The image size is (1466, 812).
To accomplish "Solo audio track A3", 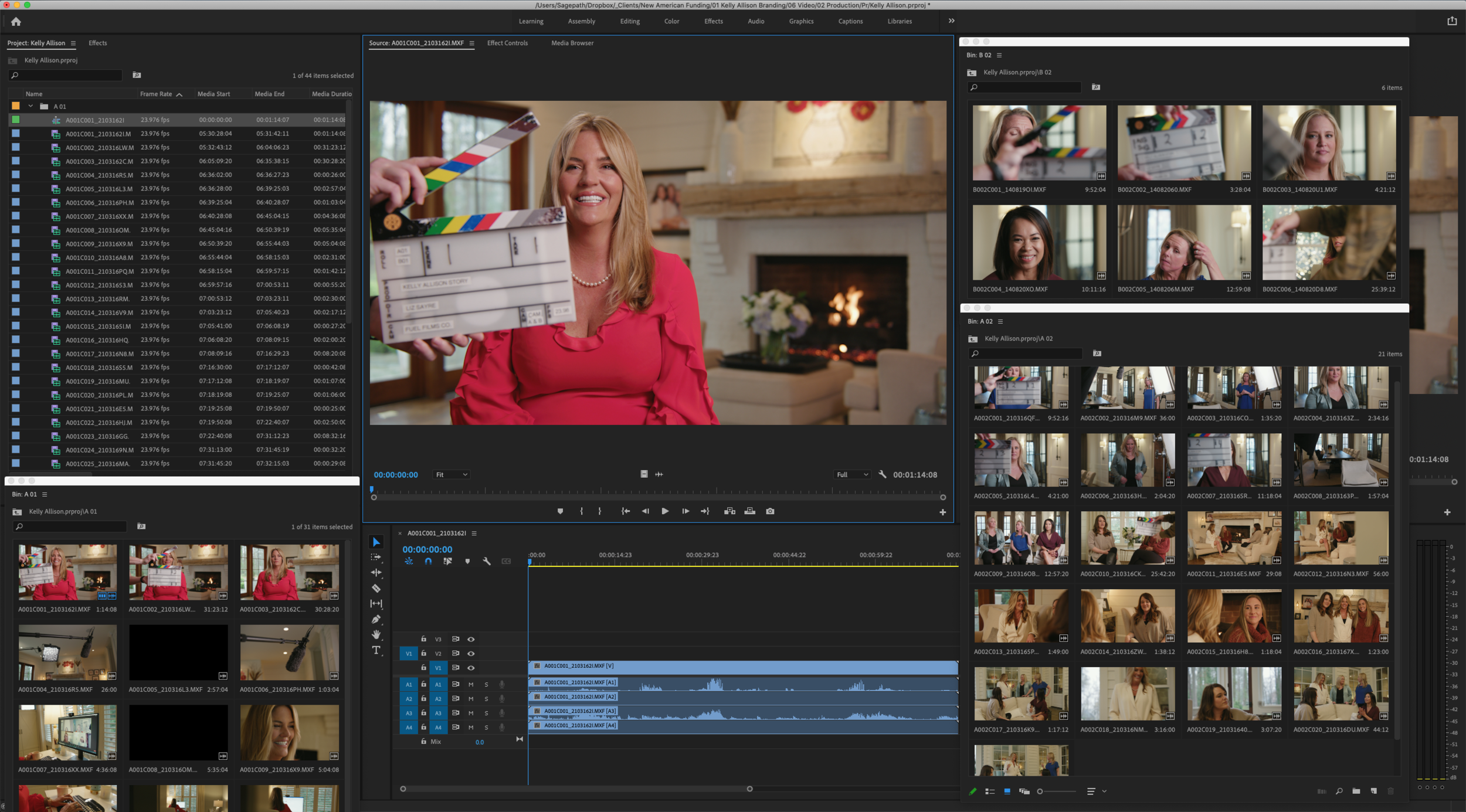I will click(486, 714).
